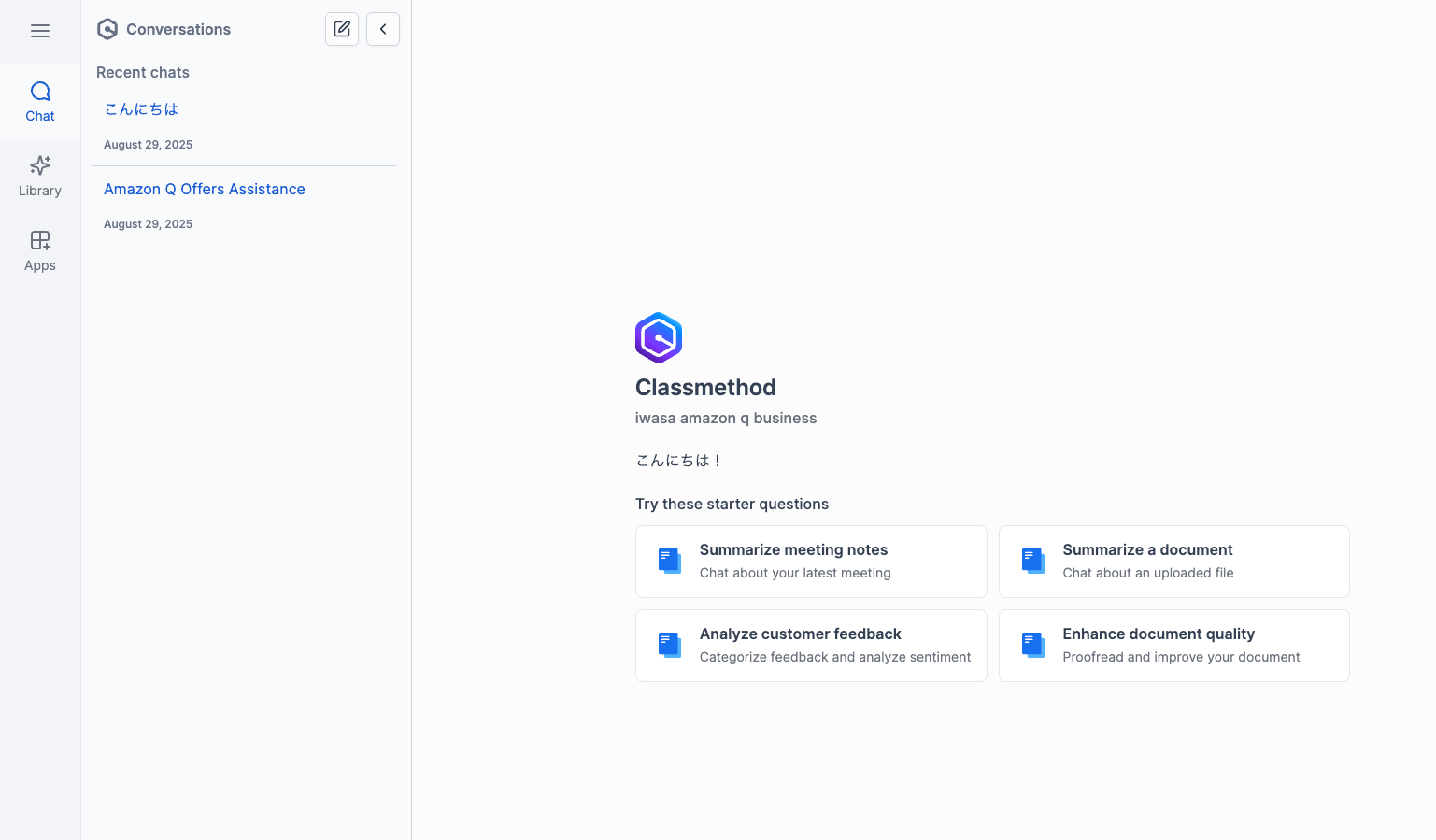The height and width of the screenshot is (840, 1436).
Task: Open the hamburger menu icon
Action: (40, 31)
